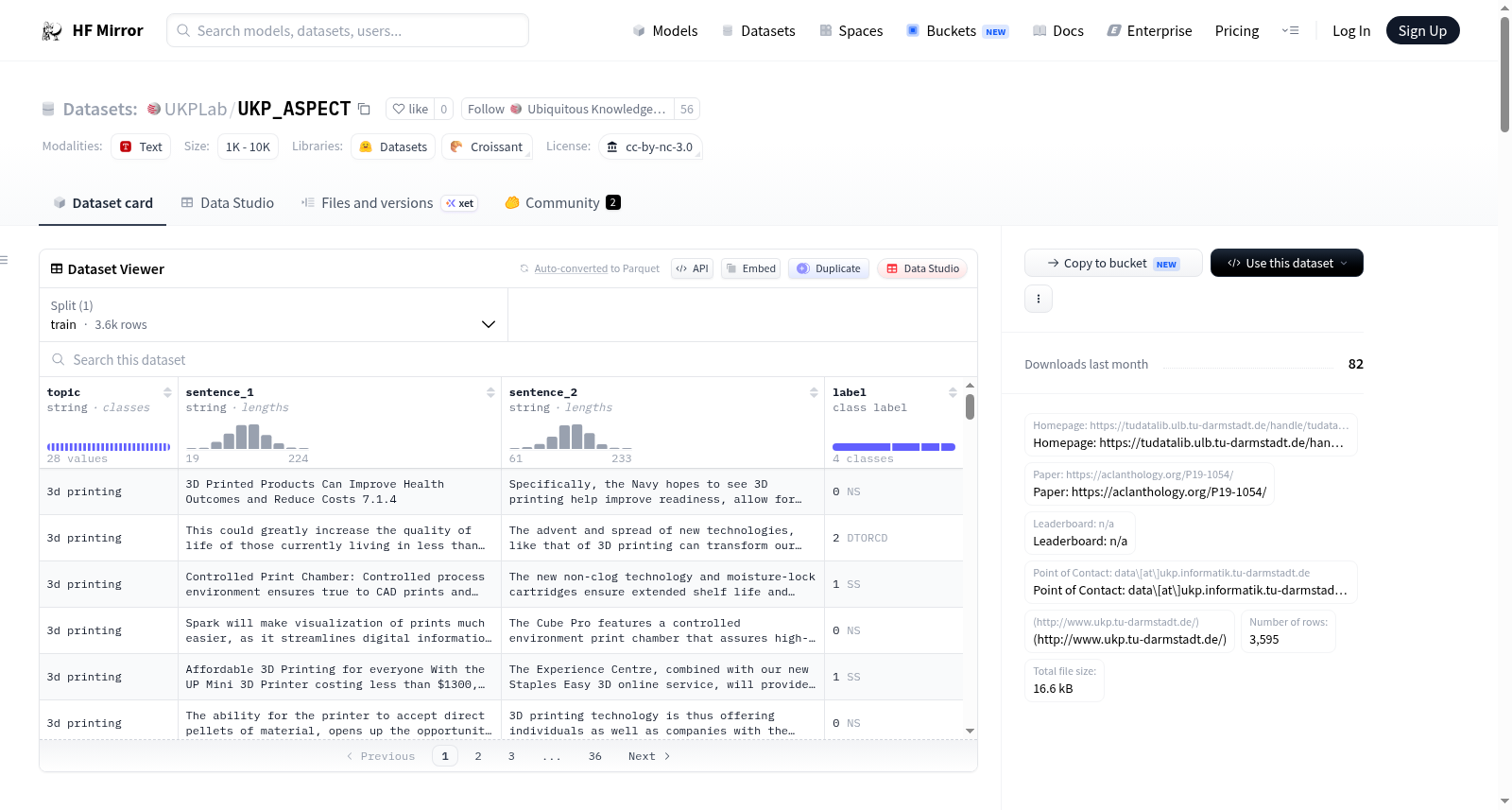
Task: Jump to page 36 of the table
Action: (x=595, y=756)
